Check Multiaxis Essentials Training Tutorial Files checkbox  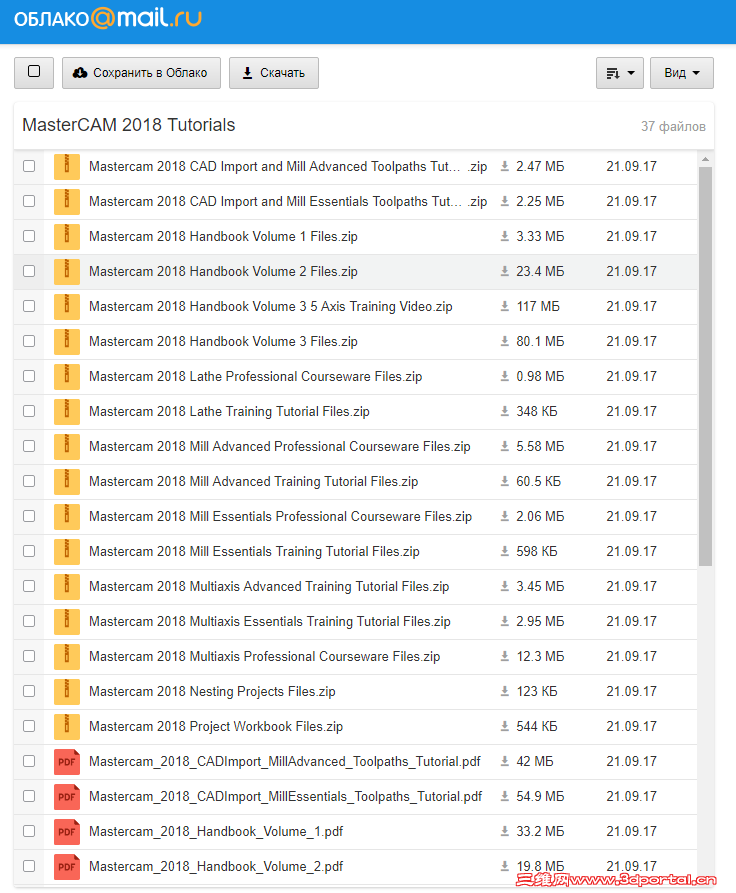[29, 621]
